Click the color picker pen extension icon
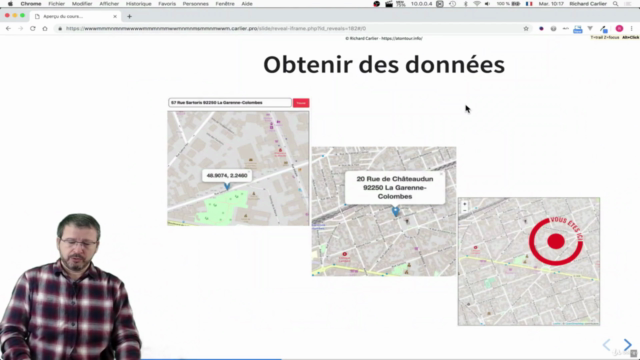This screenshot has width=640, height=360. [x=603, y=29]
